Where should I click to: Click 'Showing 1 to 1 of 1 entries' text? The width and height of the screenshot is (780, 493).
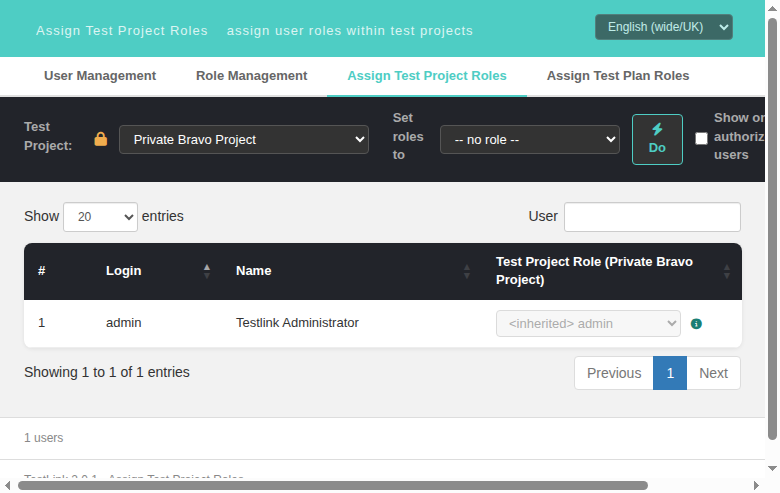107,372
